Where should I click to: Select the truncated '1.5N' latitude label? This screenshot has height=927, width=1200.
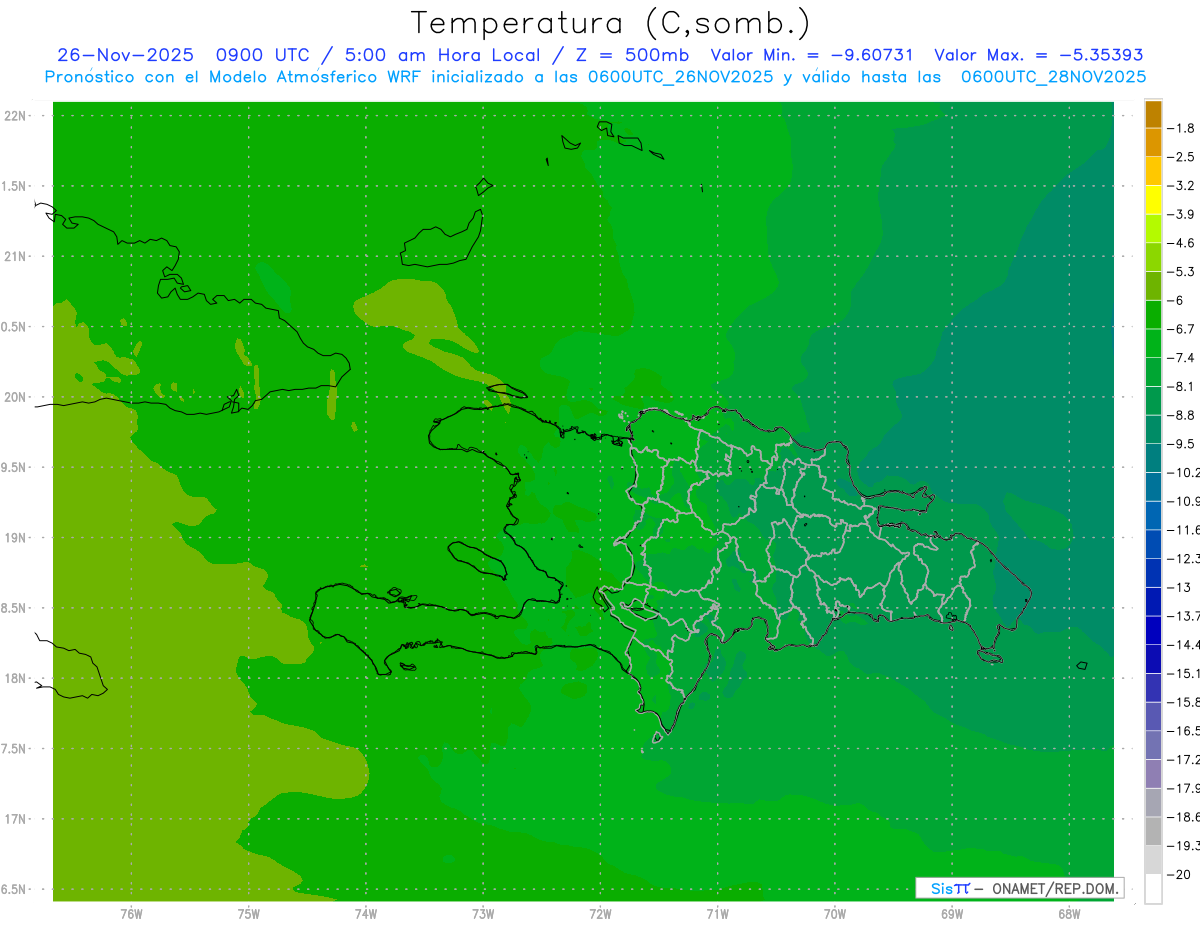coord(13,186)
